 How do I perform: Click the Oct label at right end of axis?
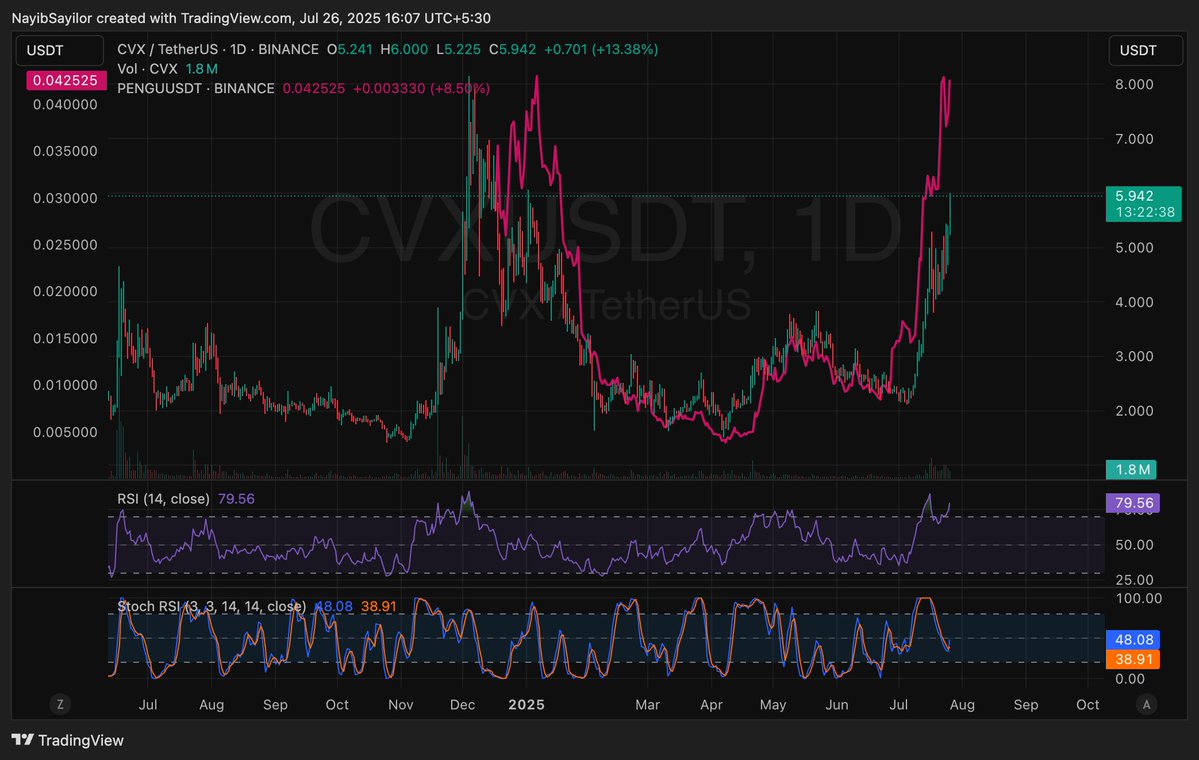pos(1087,704)
